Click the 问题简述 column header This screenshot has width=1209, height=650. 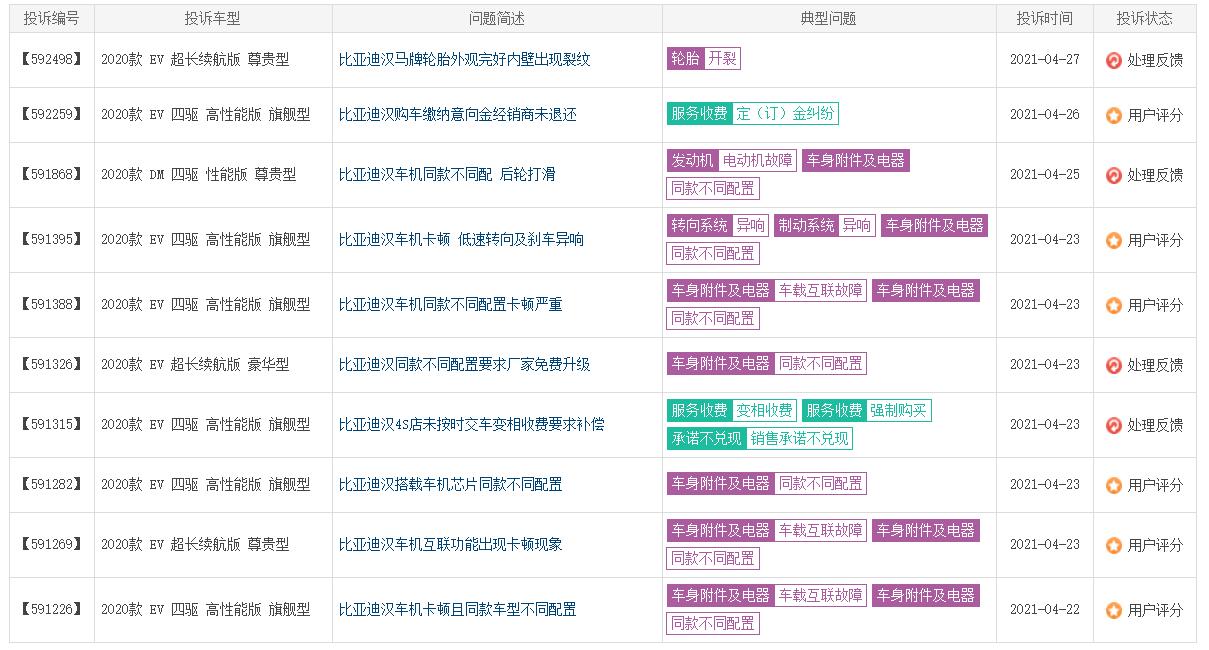[497, 19]
